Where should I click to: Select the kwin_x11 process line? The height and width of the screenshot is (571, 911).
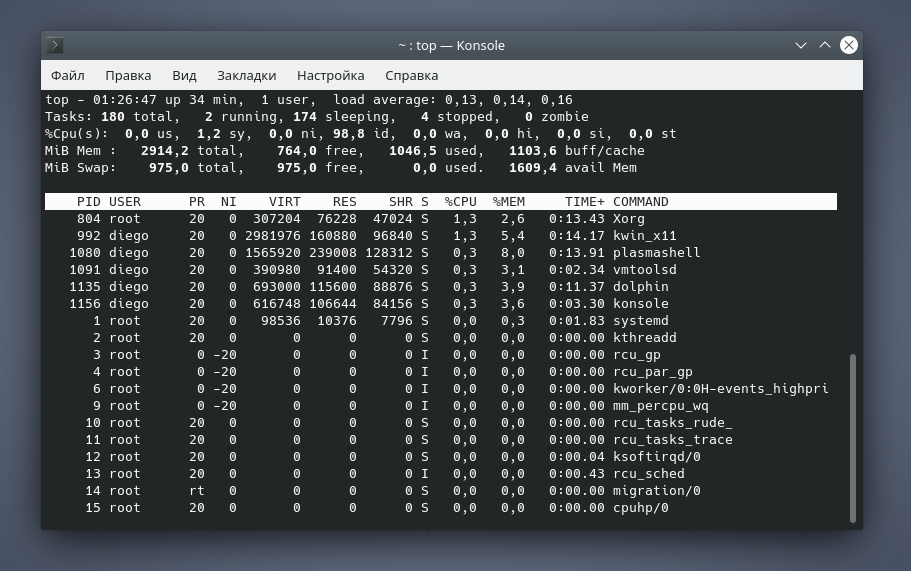point(440,236)
